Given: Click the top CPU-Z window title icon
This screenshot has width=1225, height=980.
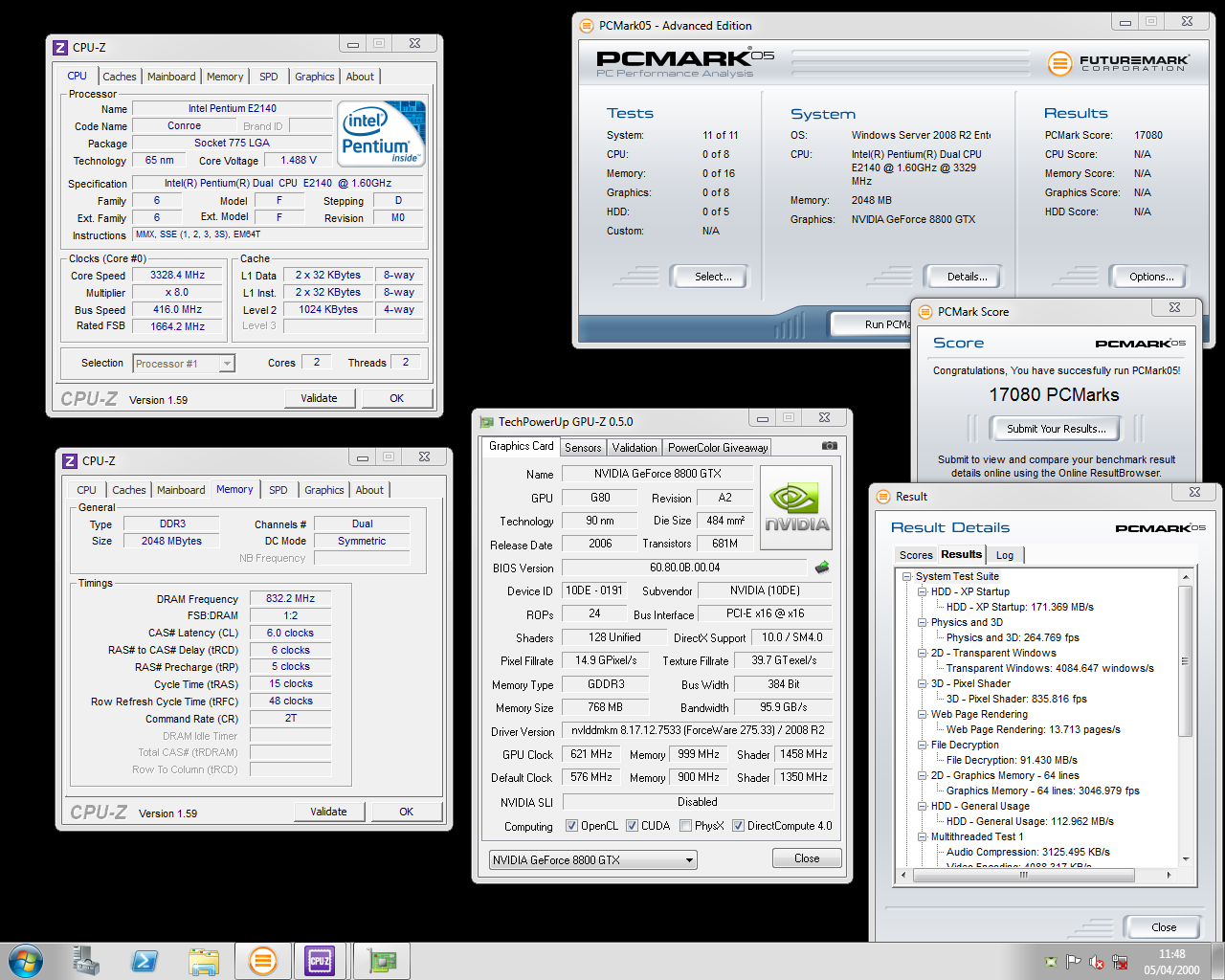Looking at the screenshot, I should (x=60, y=47).
